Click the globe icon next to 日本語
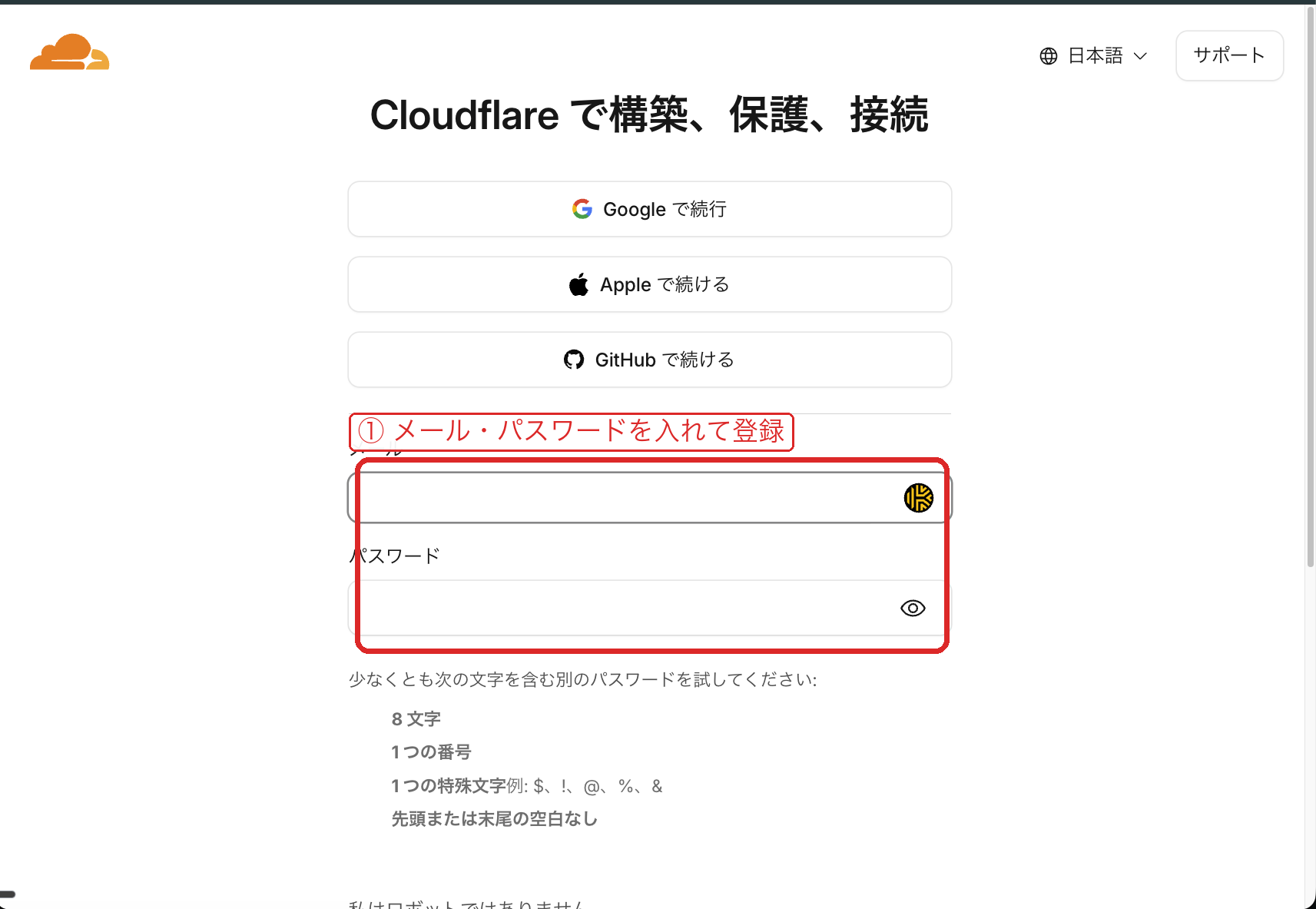1316x909 pixels. pos(1049,56)
